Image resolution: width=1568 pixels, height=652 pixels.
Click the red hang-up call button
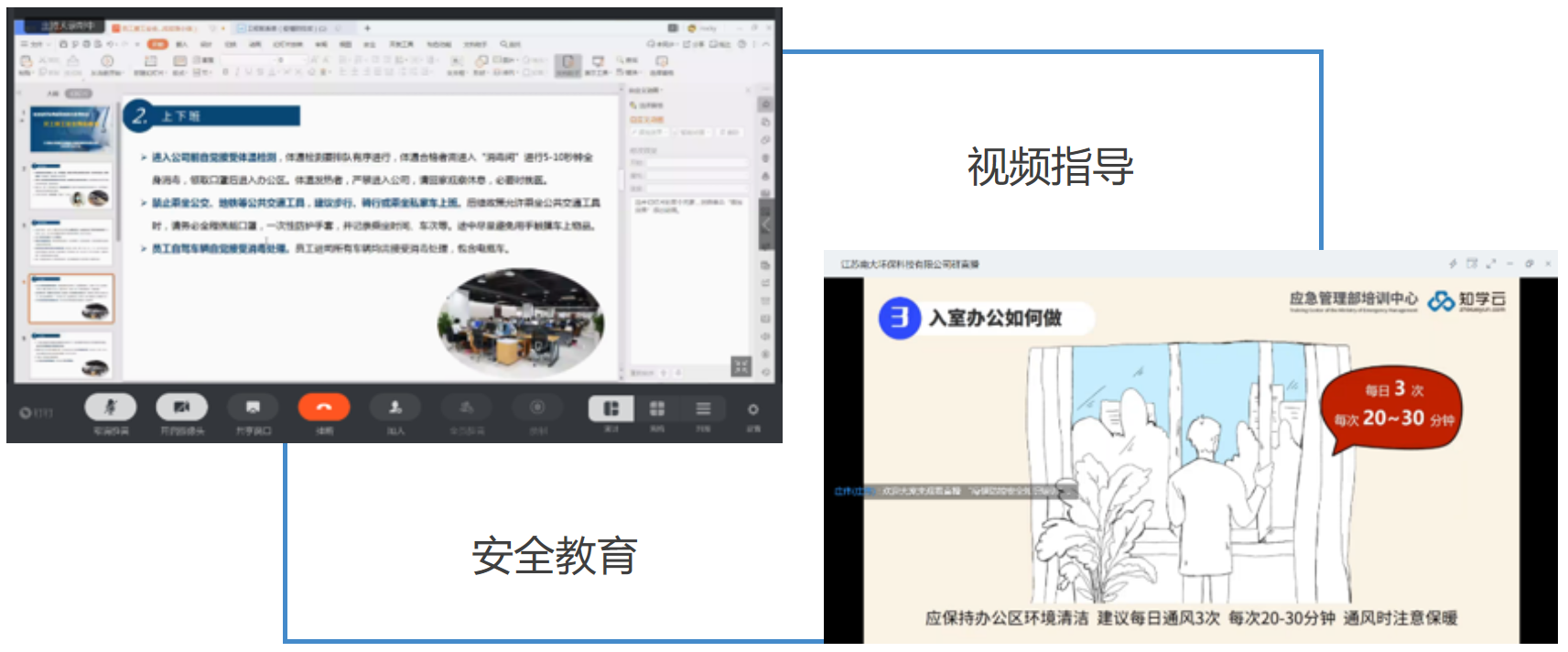324,407
